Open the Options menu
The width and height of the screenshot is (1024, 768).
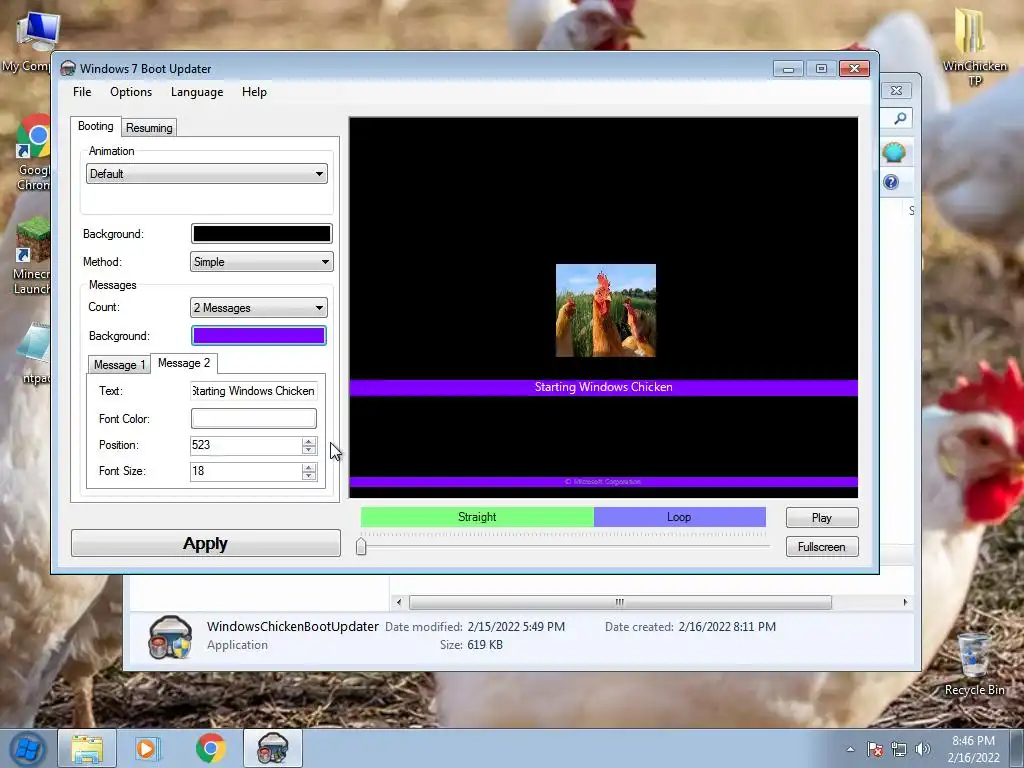(131, 92)
